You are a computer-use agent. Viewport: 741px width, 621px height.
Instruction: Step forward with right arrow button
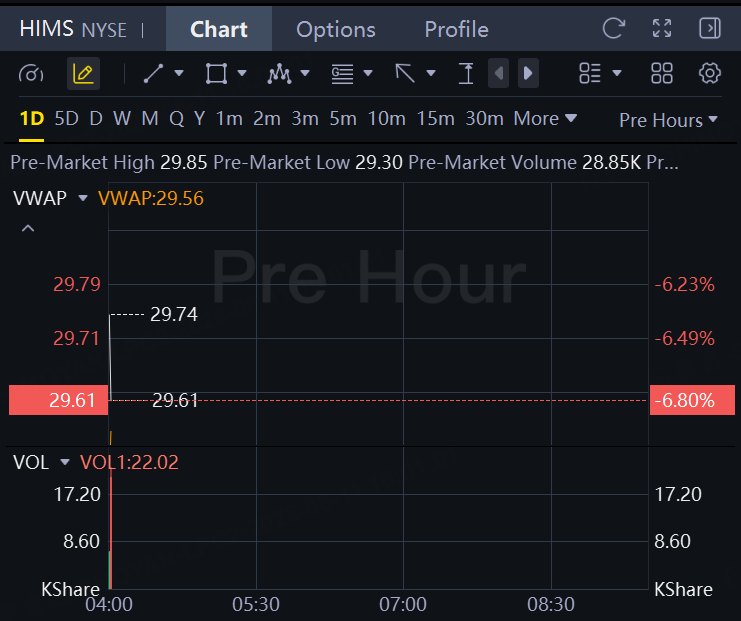pyautogui.click(x=528, y=73)
